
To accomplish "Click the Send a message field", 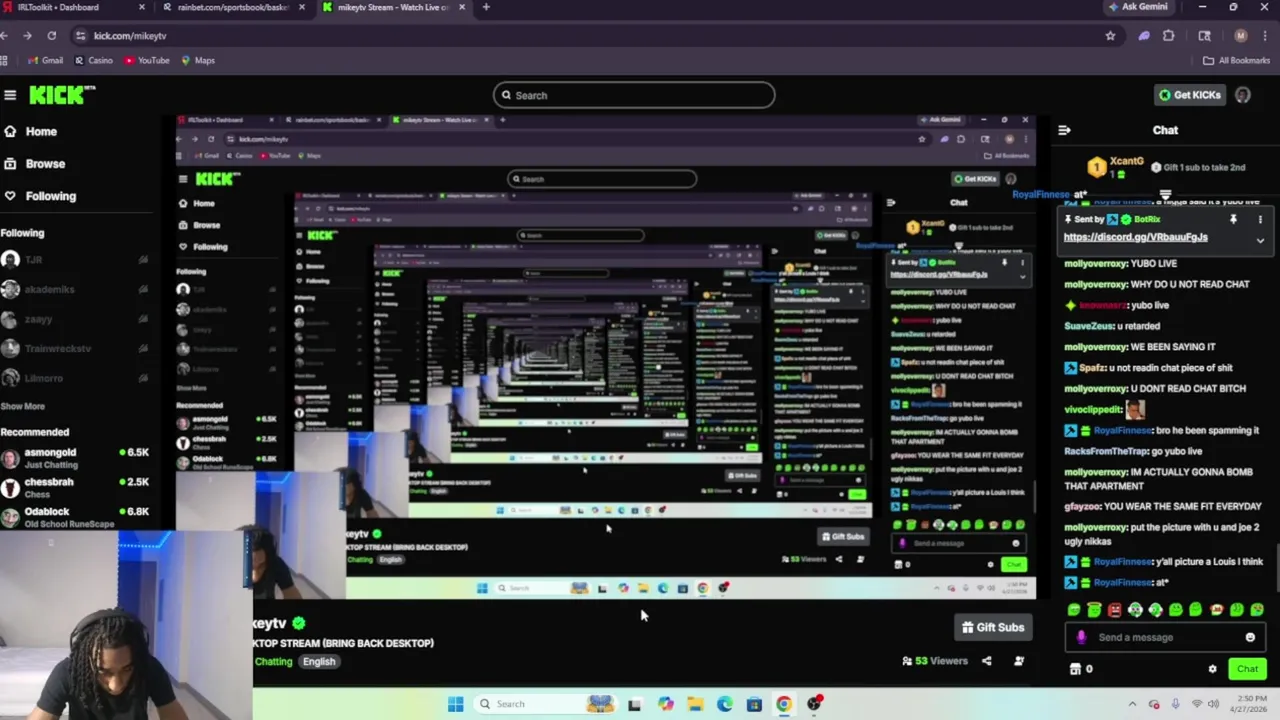I will (1165, 637).
